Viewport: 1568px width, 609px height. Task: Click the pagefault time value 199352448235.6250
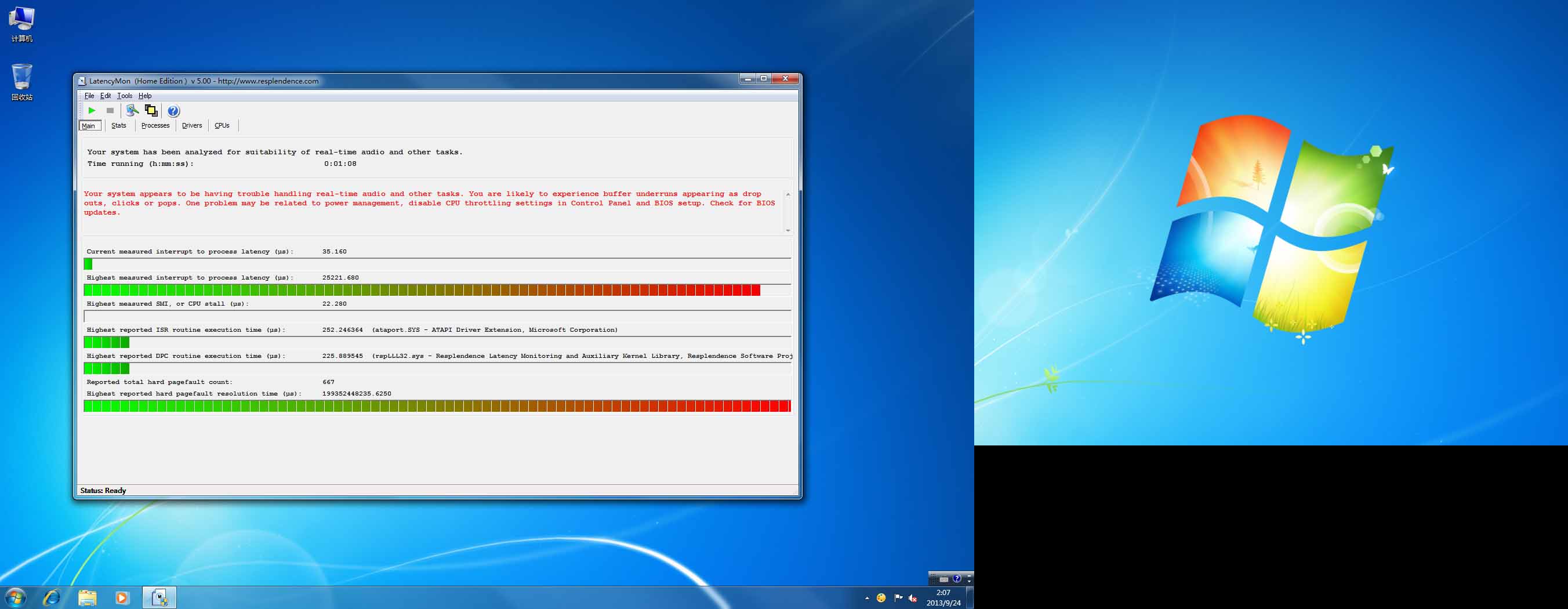coord(357,394)
